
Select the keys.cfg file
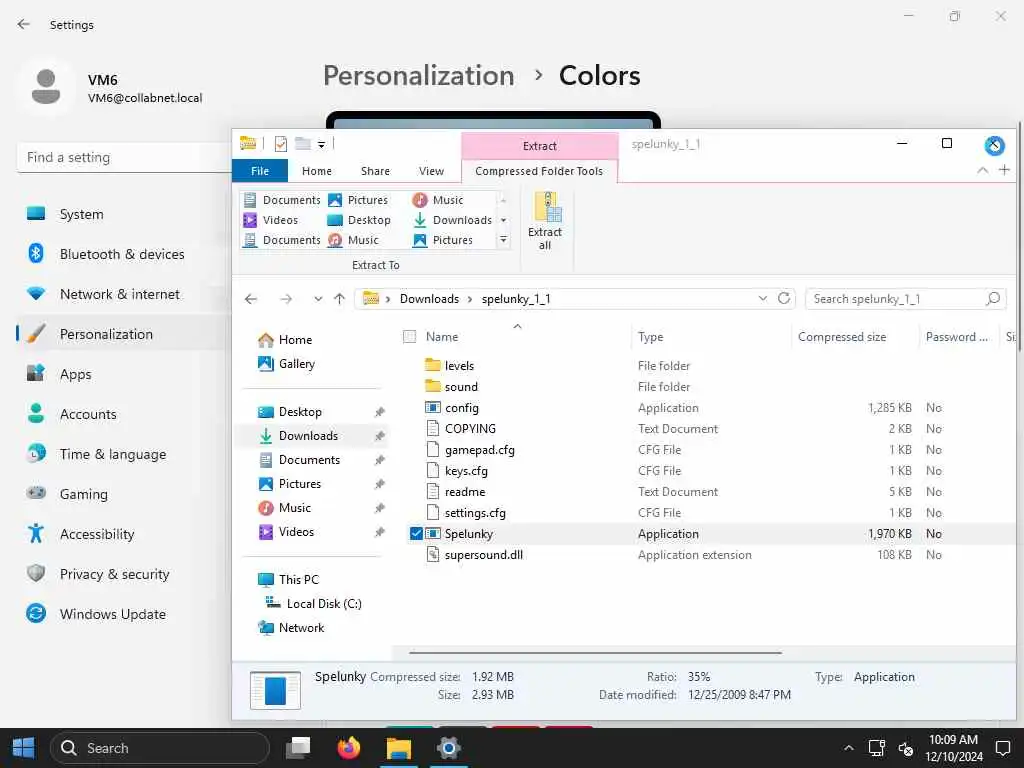tap(466, 470)
